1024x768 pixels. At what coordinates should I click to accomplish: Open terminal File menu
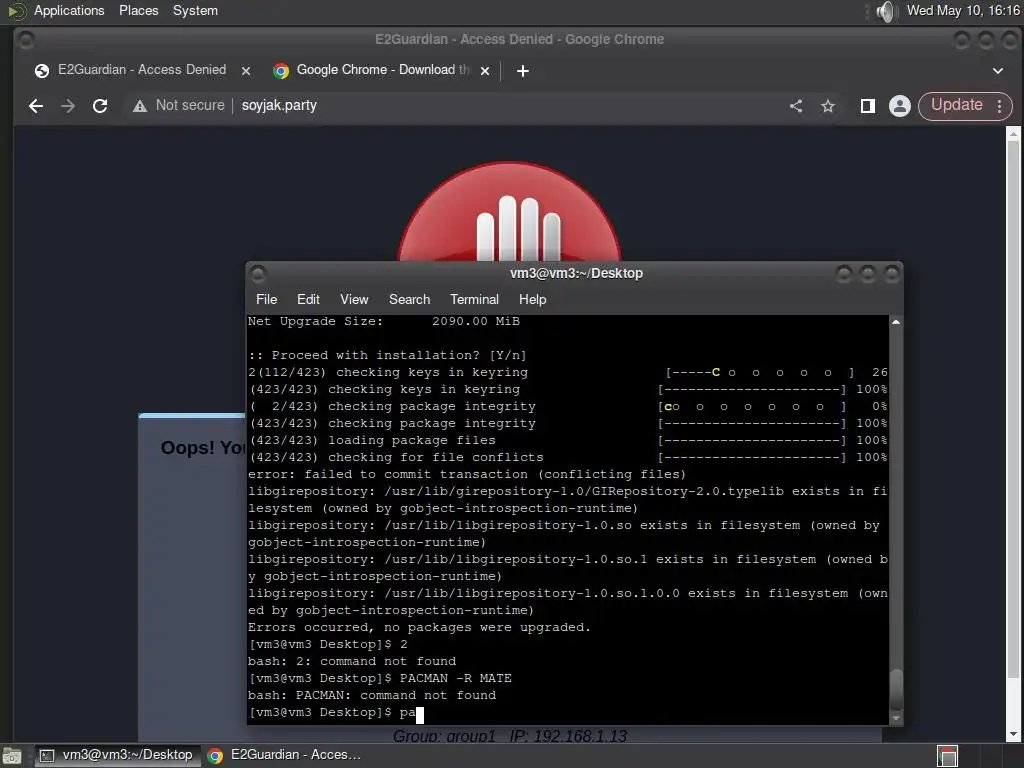[x=266, y=299]
